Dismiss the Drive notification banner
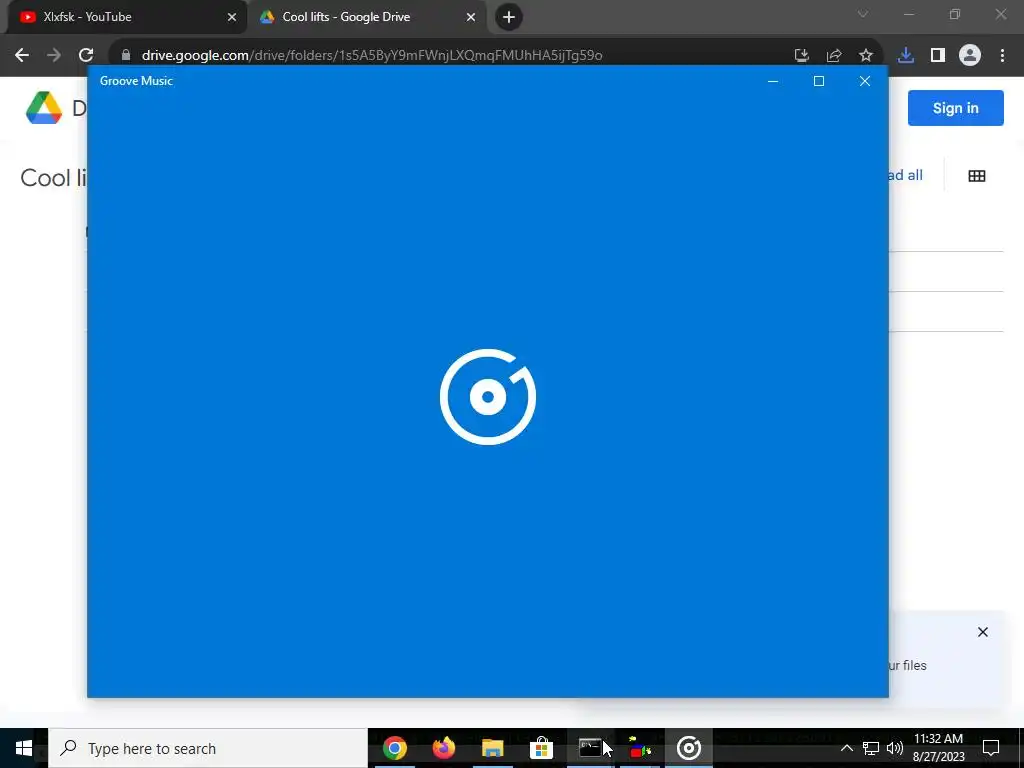Image resolution: width=1024 pixels, height=768 pixels. 983,632
